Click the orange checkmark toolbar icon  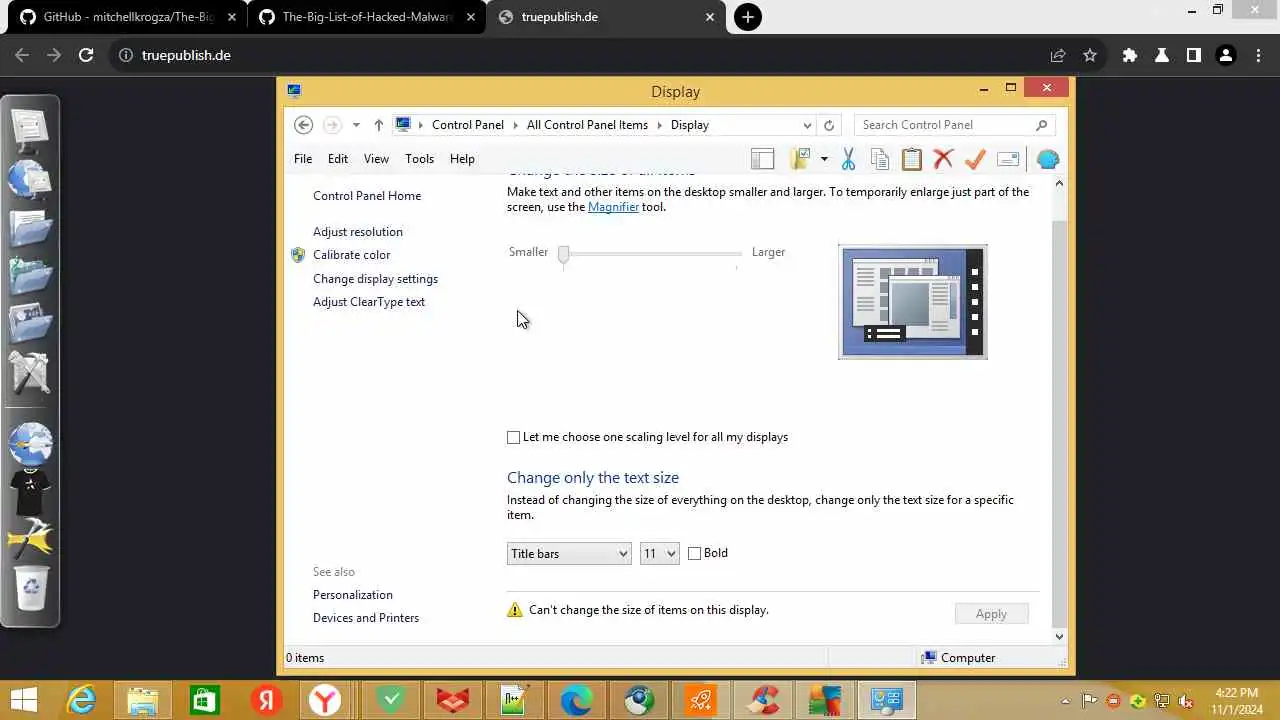(975, 159)
